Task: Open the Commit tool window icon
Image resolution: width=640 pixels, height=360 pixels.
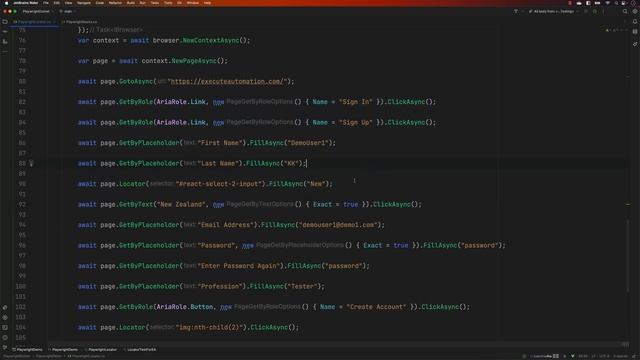Action: click(x=5, y=31)
